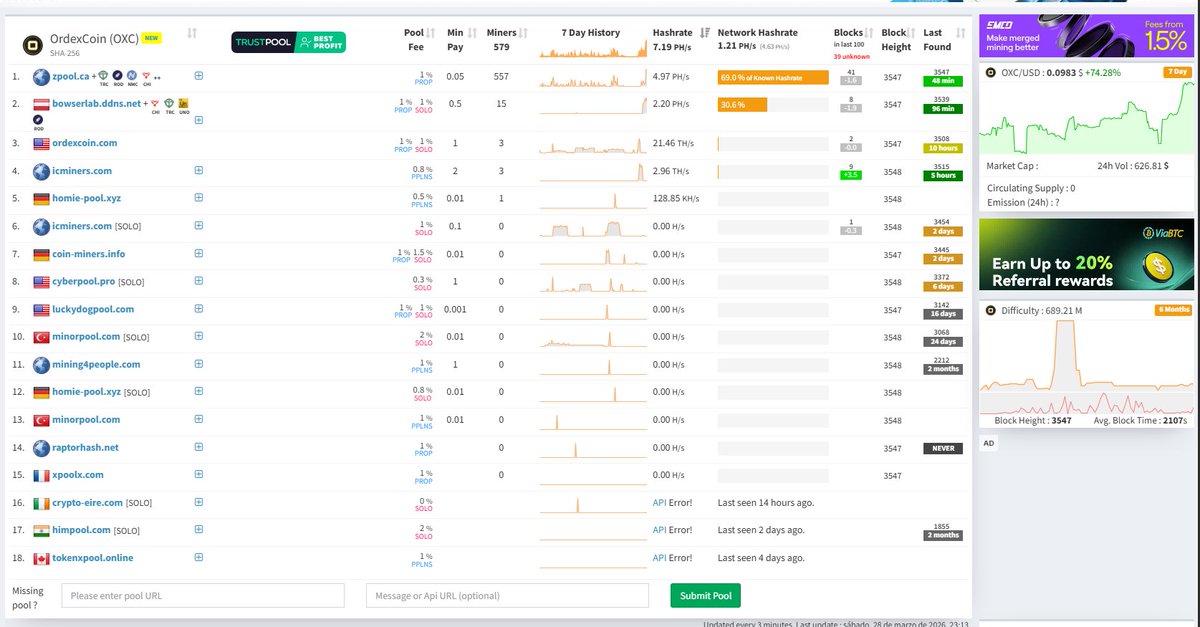Expand details for the mining4people.com row

pyautogui.click(x=198, y=364)
